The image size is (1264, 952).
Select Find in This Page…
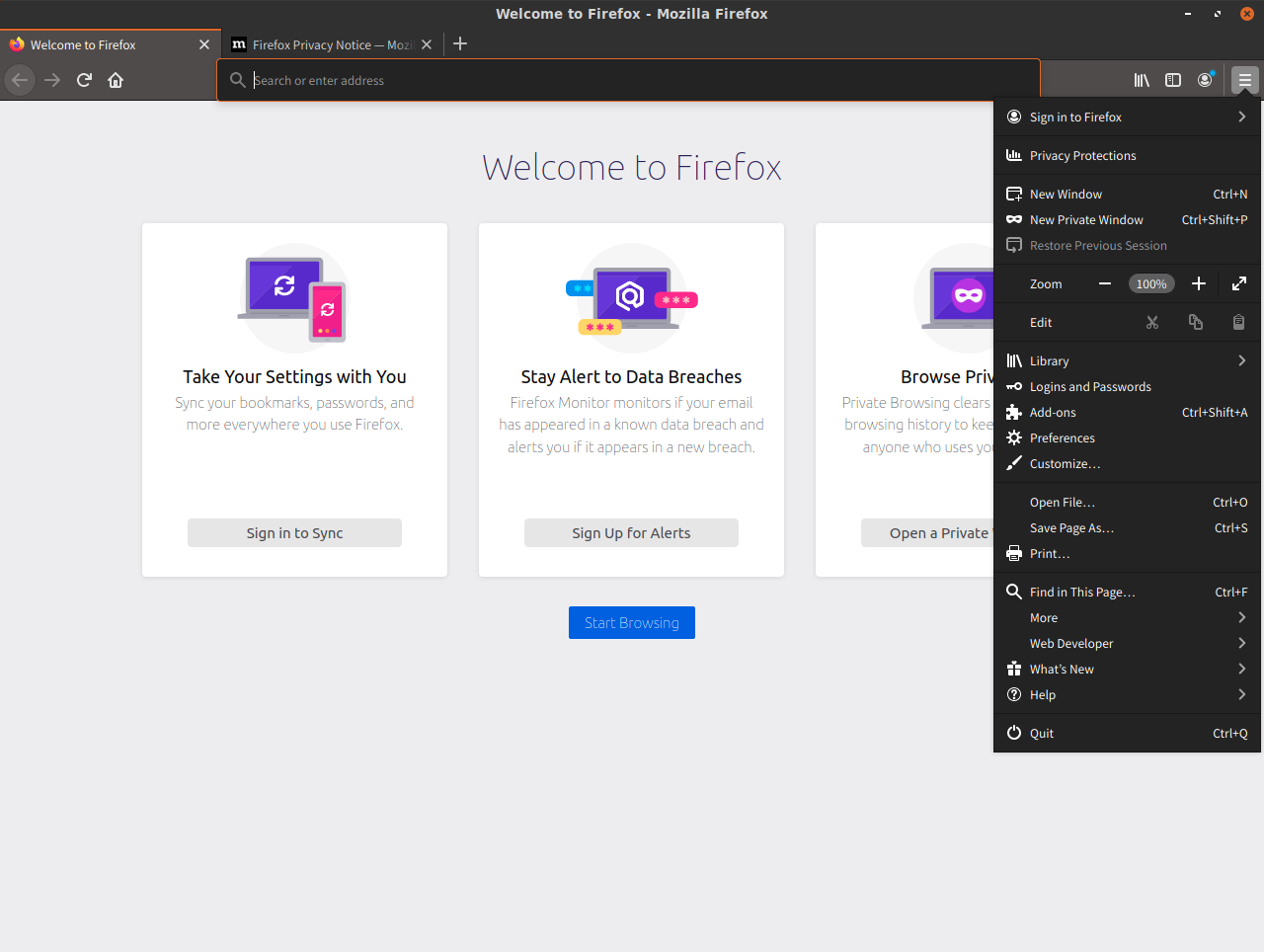point(1127,592)
